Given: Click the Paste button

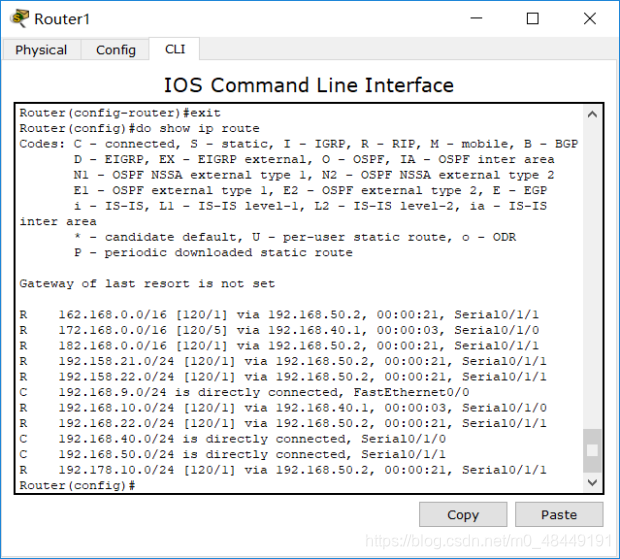Looking at the screenshot, I should [559, 514].
